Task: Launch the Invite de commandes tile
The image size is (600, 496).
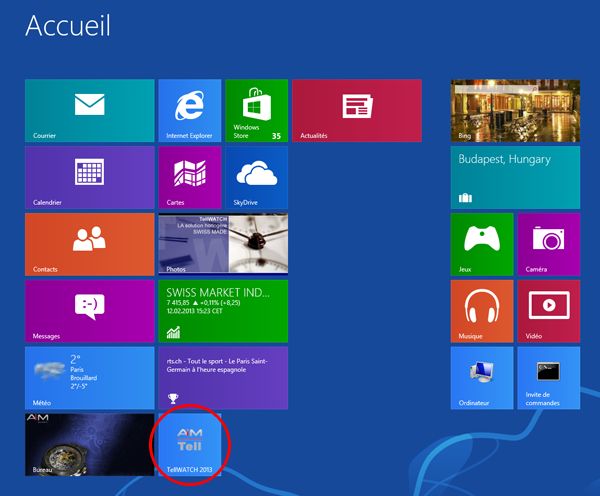Action: [x=548, y=377]
